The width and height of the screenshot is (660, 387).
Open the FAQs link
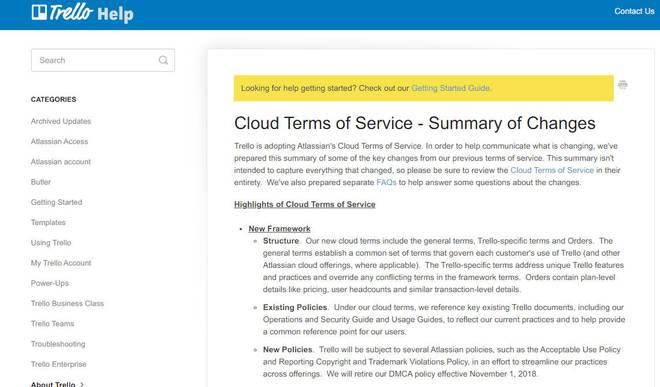[x=386, y=182]
